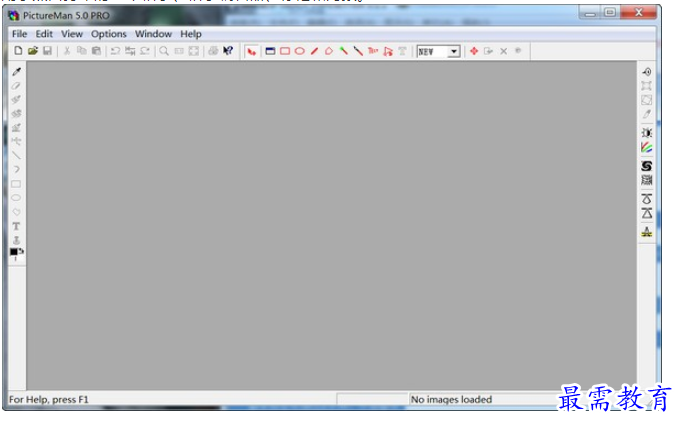Click the brightness sun icon in right toolbar
This screenshot has height=430, width=680.
tap(647, 133)
